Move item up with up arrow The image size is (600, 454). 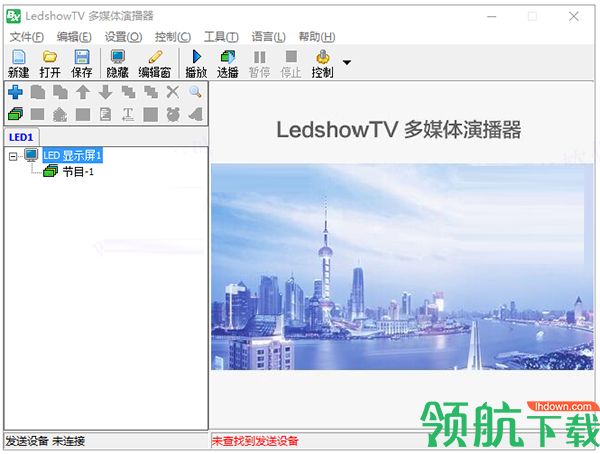click(x=83, y=92)
